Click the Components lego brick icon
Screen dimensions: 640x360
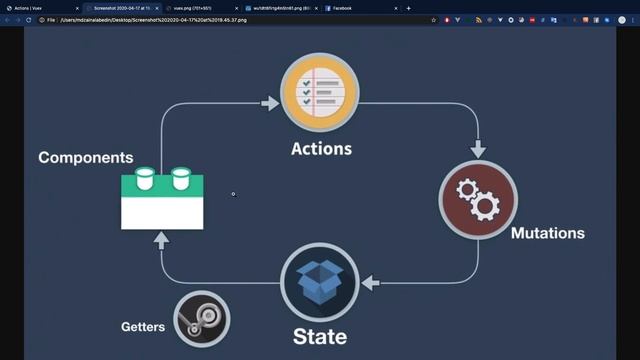pos(162,198)
